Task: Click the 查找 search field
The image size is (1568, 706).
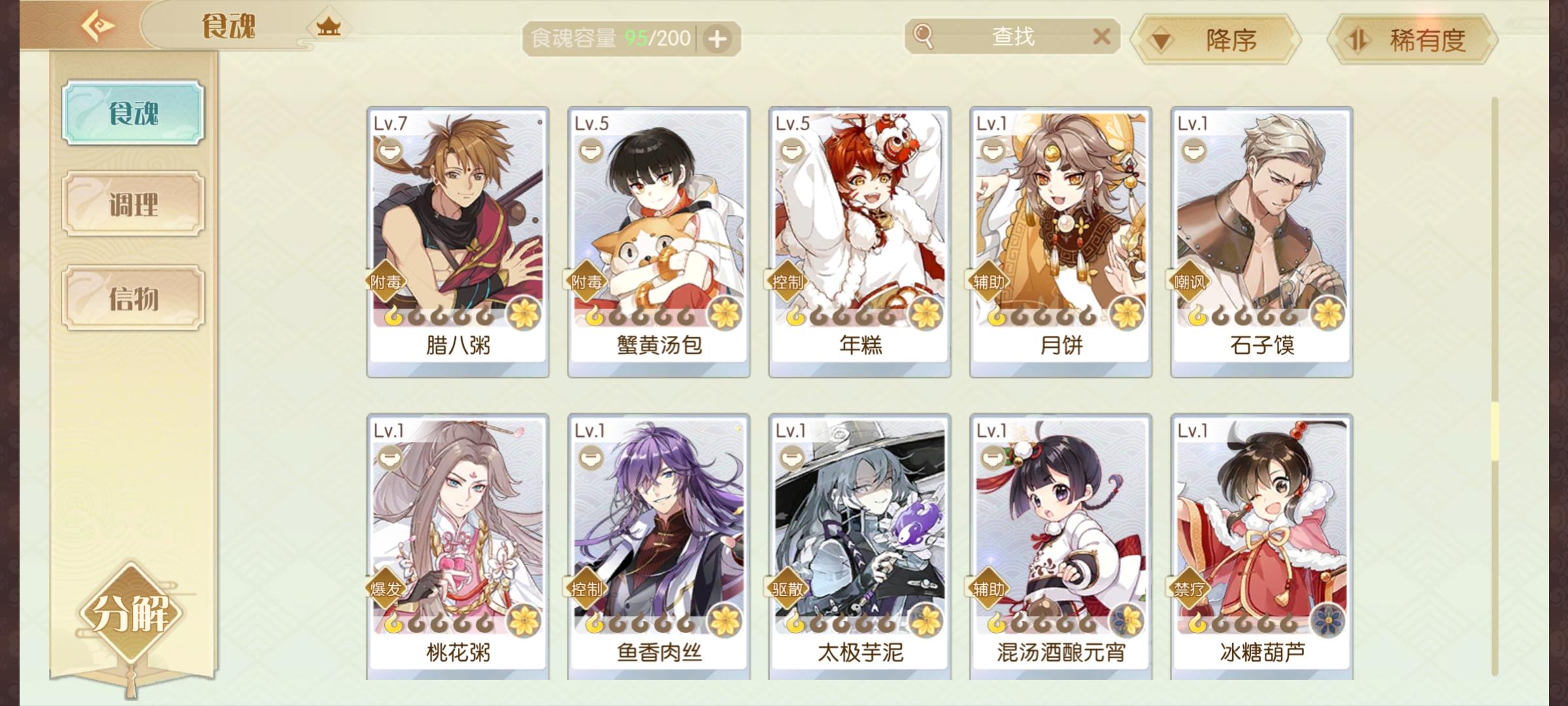Action: point(1012,37)
